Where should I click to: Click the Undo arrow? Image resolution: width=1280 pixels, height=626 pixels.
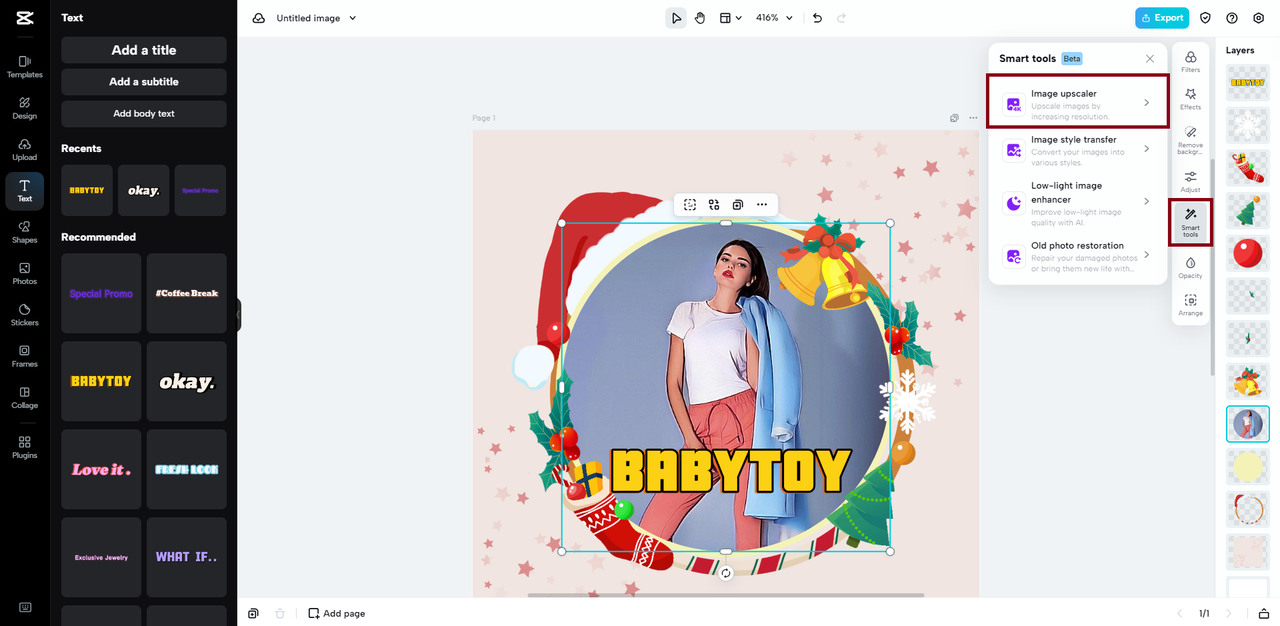coord(817,18)
